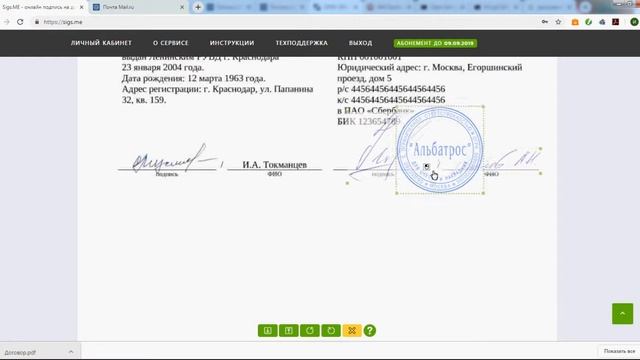
Task: Open О СЕРВИСЕ menu item
Action: click(171, 43)
